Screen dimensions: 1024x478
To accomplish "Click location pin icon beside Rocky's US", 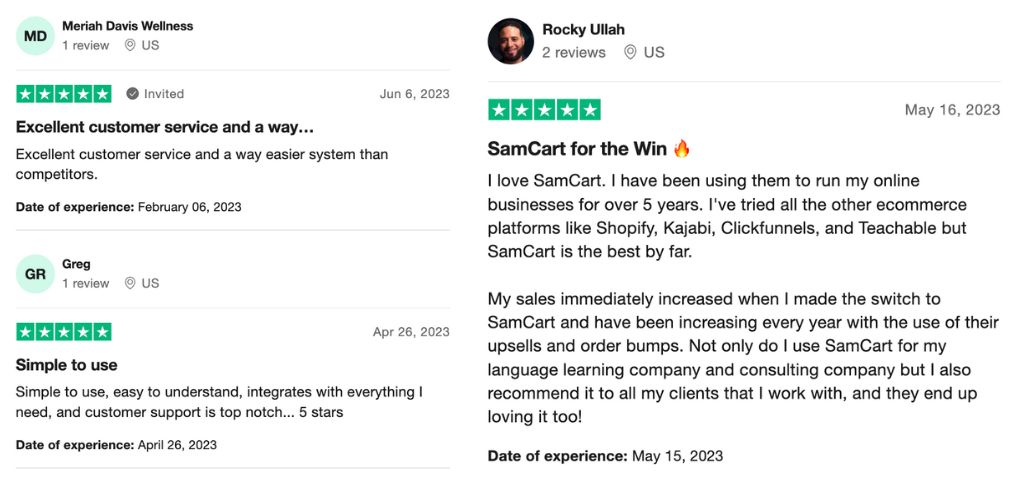I will click(x=630, y=52).
